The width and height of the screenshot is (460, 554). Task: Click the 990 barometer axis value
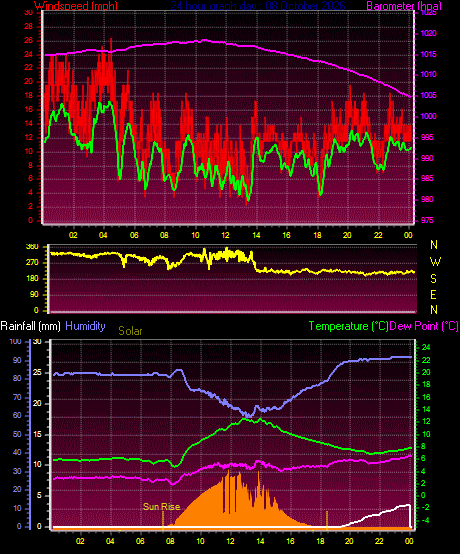(x=427, y=158)
